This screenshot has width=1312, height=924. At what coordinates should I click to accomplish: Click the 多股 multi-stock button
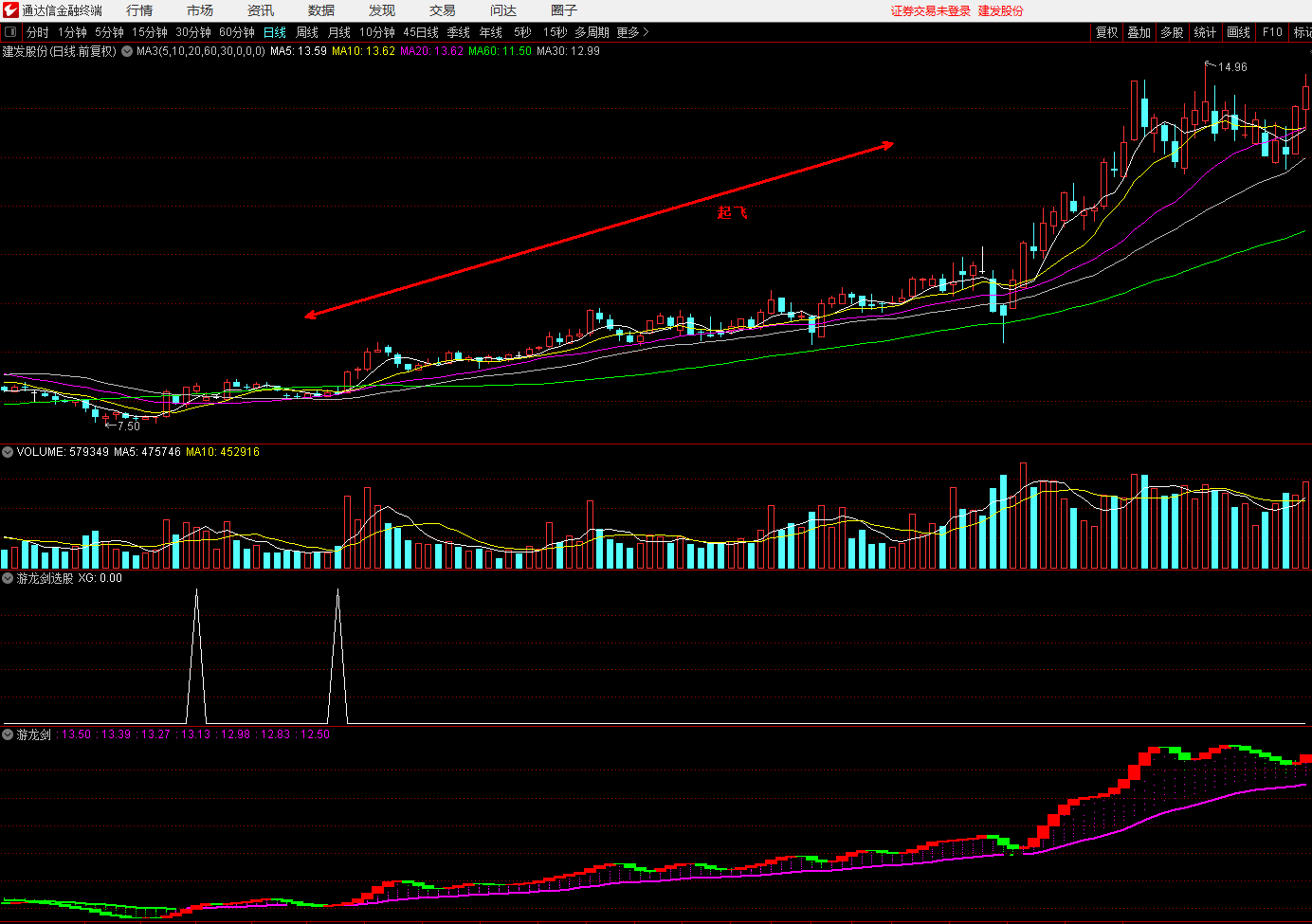pos(1173,32)
